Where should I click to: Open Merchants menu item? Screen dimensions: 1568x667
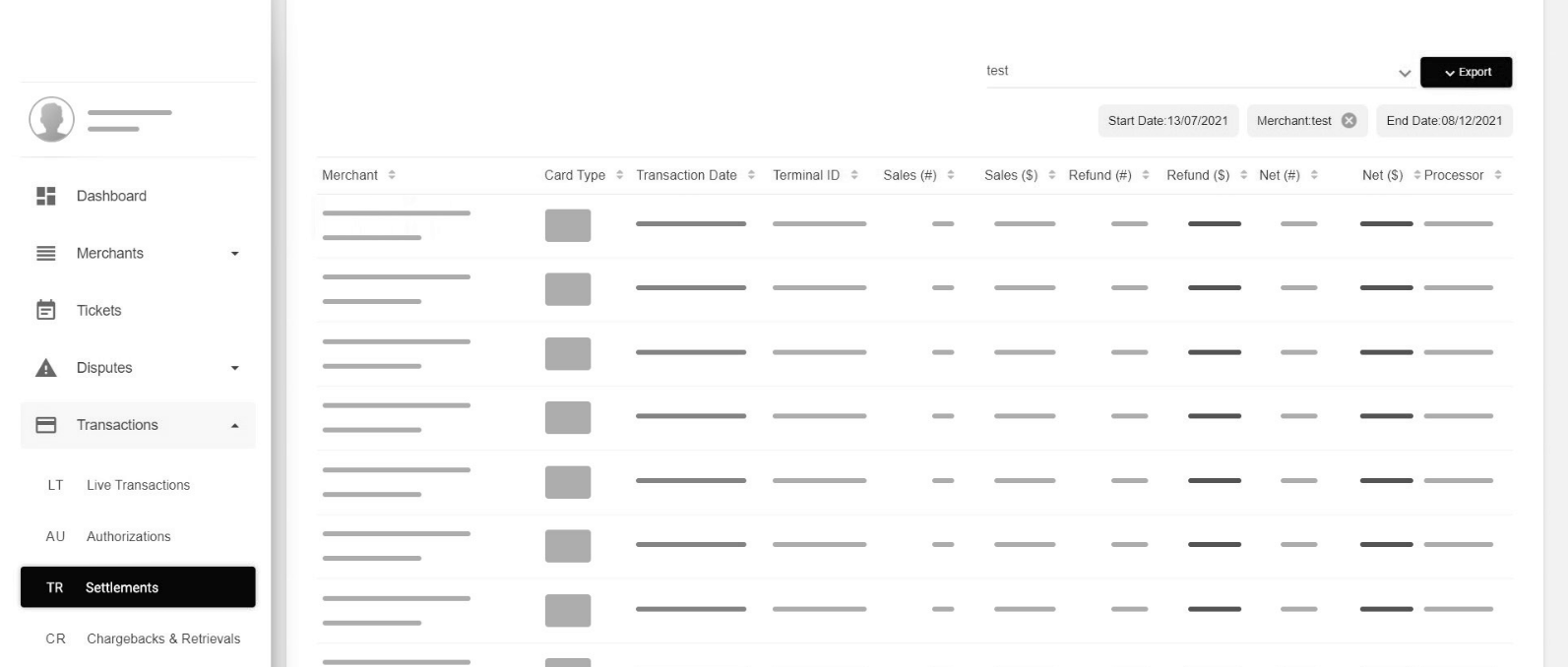tap(138, 253)
